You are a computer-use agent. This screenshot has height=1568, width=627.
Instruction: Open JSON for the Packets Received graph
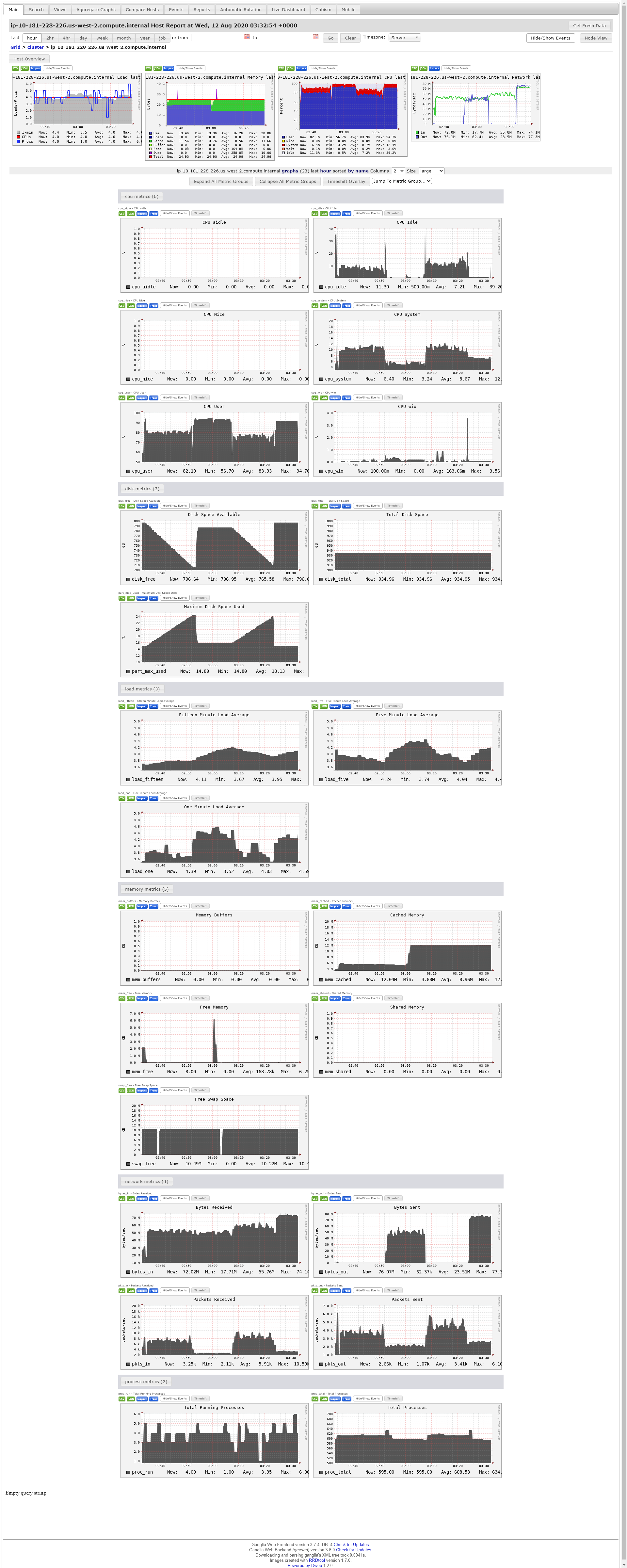pos(130,1290)
